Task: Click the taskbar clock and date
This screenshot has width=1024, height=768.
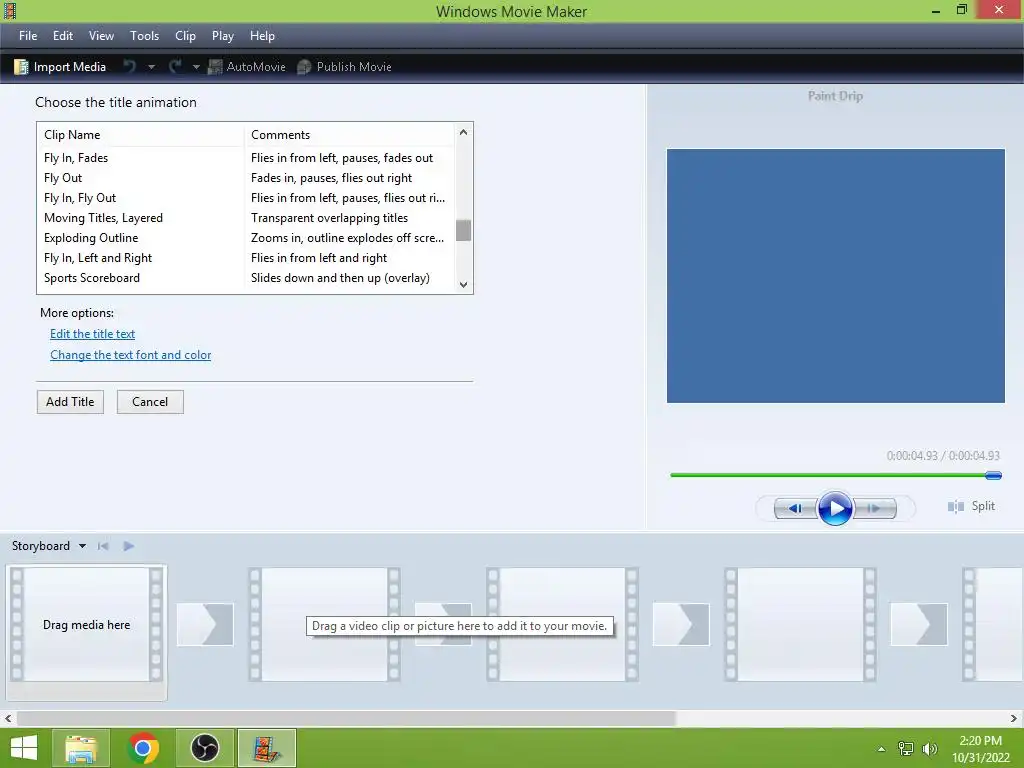Action: click(x=980, y=749)
